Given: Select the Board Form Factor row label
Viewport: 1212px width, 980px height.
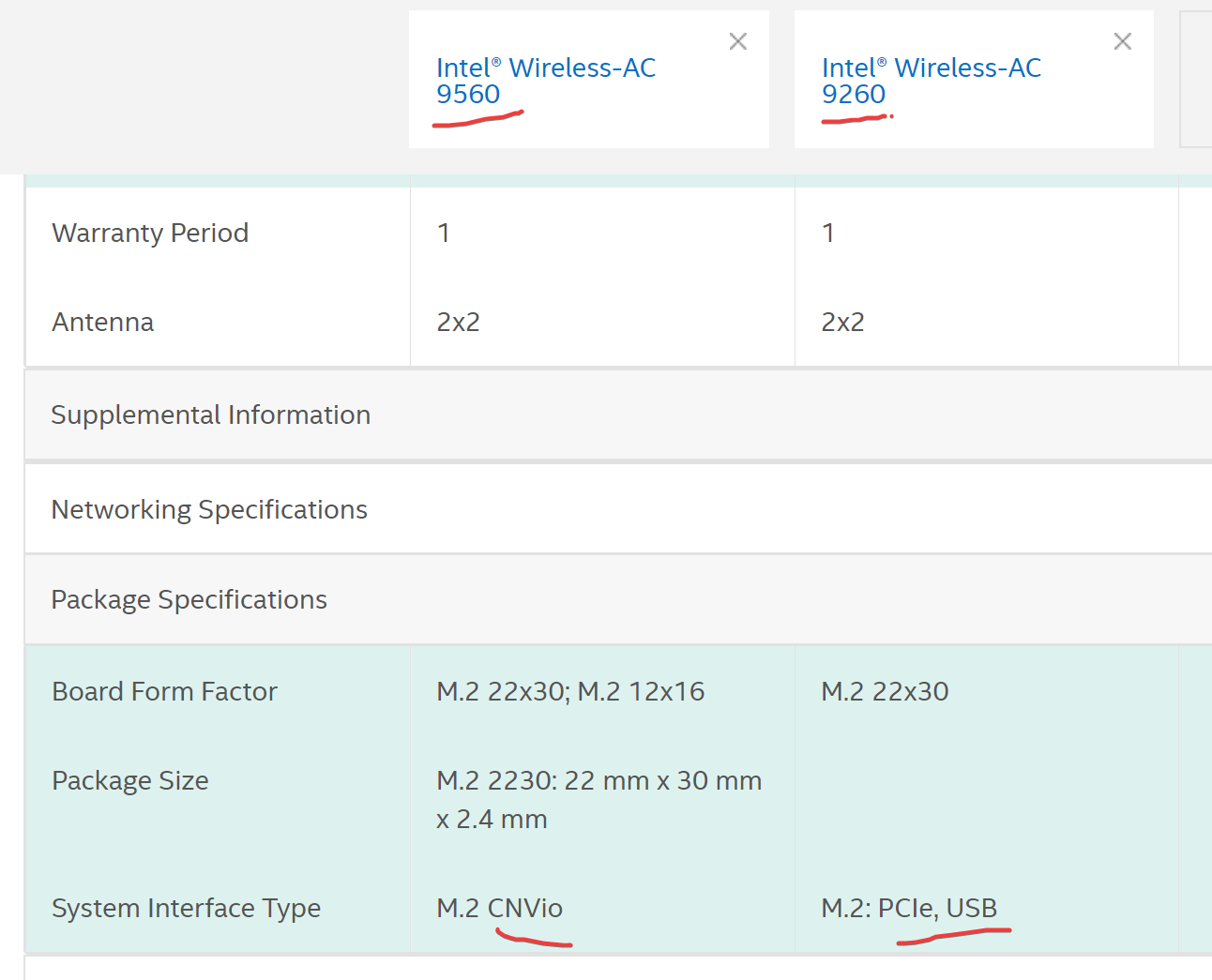Looking at the screenshot, I should pos(165,691).
